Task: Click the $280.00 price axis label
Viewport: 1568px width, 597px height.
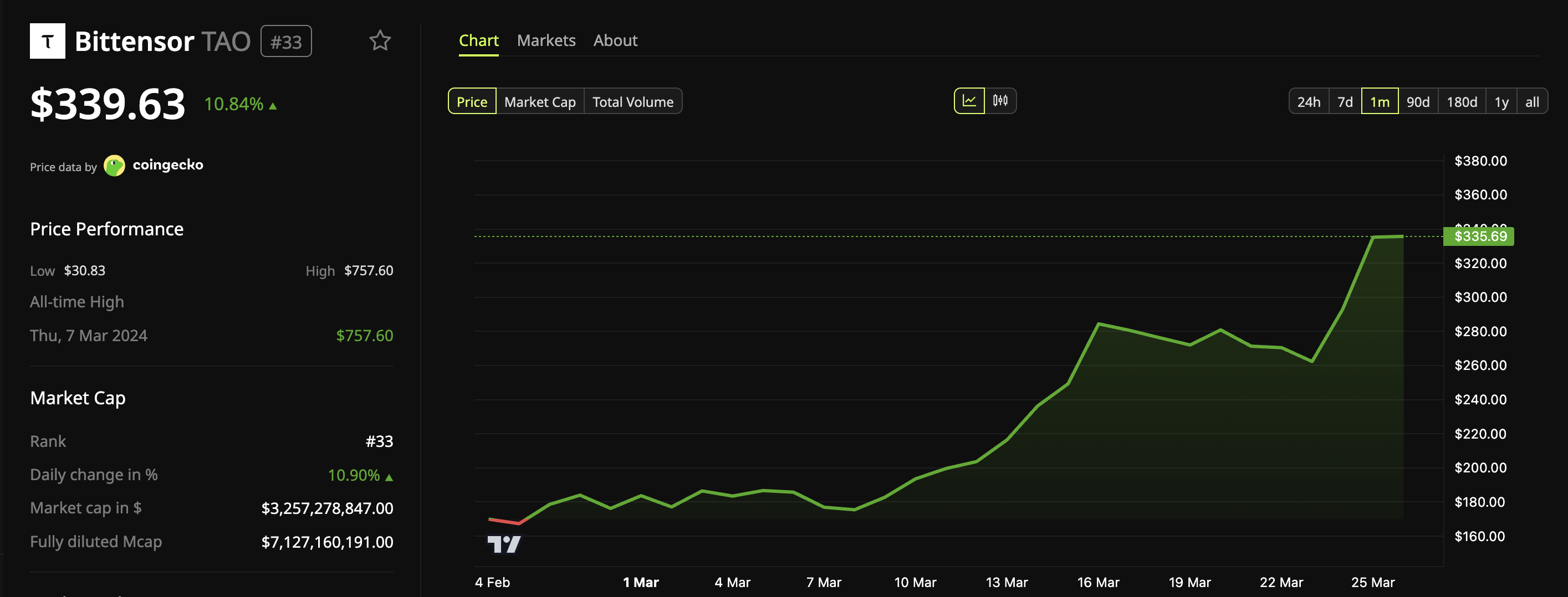Action: 1480,331
